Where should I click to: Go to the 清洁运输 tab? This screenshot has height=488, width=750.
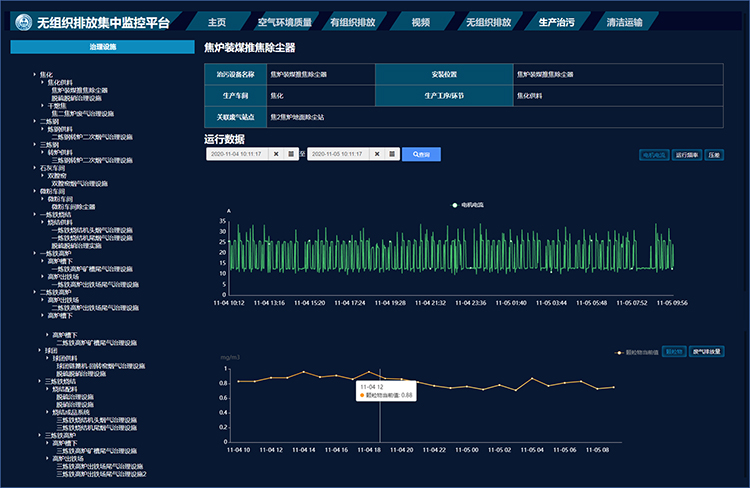pos(625,22)
